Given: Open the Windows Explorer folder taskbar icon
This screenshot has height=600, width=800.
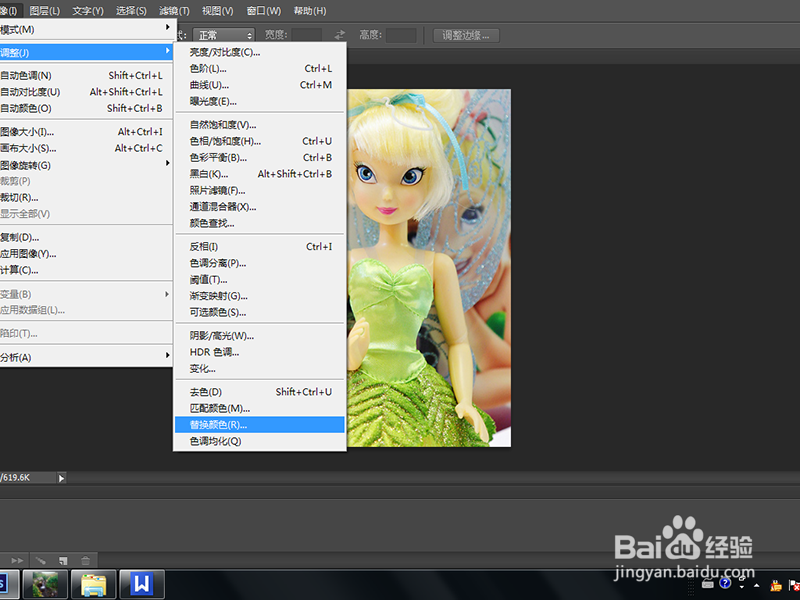Looking at the screenshot, I should [x=94, y=584].
